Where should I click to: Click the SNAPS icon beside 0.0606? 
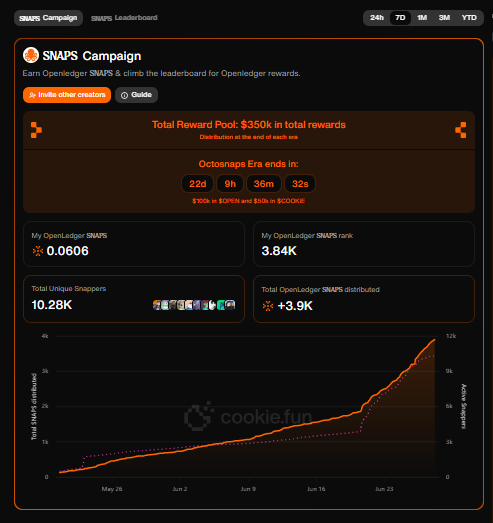tap(38, 251)
